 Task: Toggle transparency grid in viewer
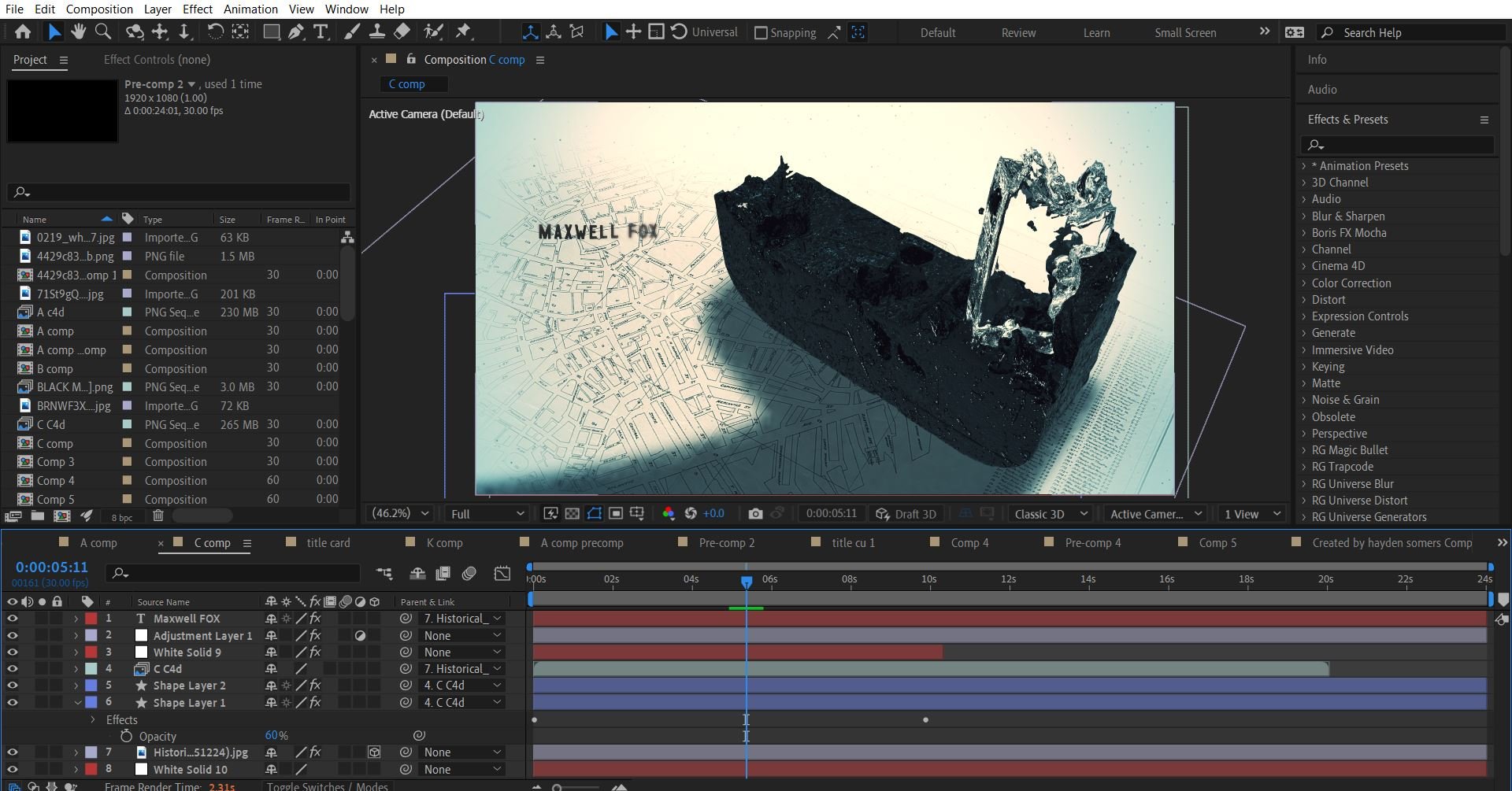click(x=573, y=514)
